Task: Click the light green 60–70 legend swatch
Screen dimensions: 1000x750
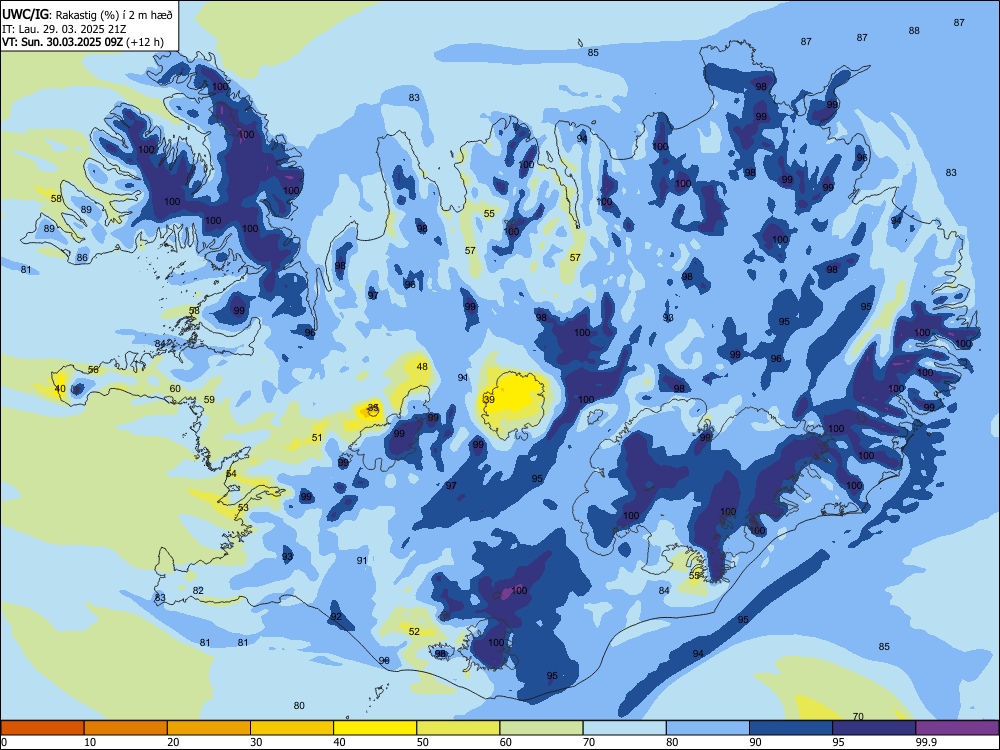Action: [x=541, y=728]
